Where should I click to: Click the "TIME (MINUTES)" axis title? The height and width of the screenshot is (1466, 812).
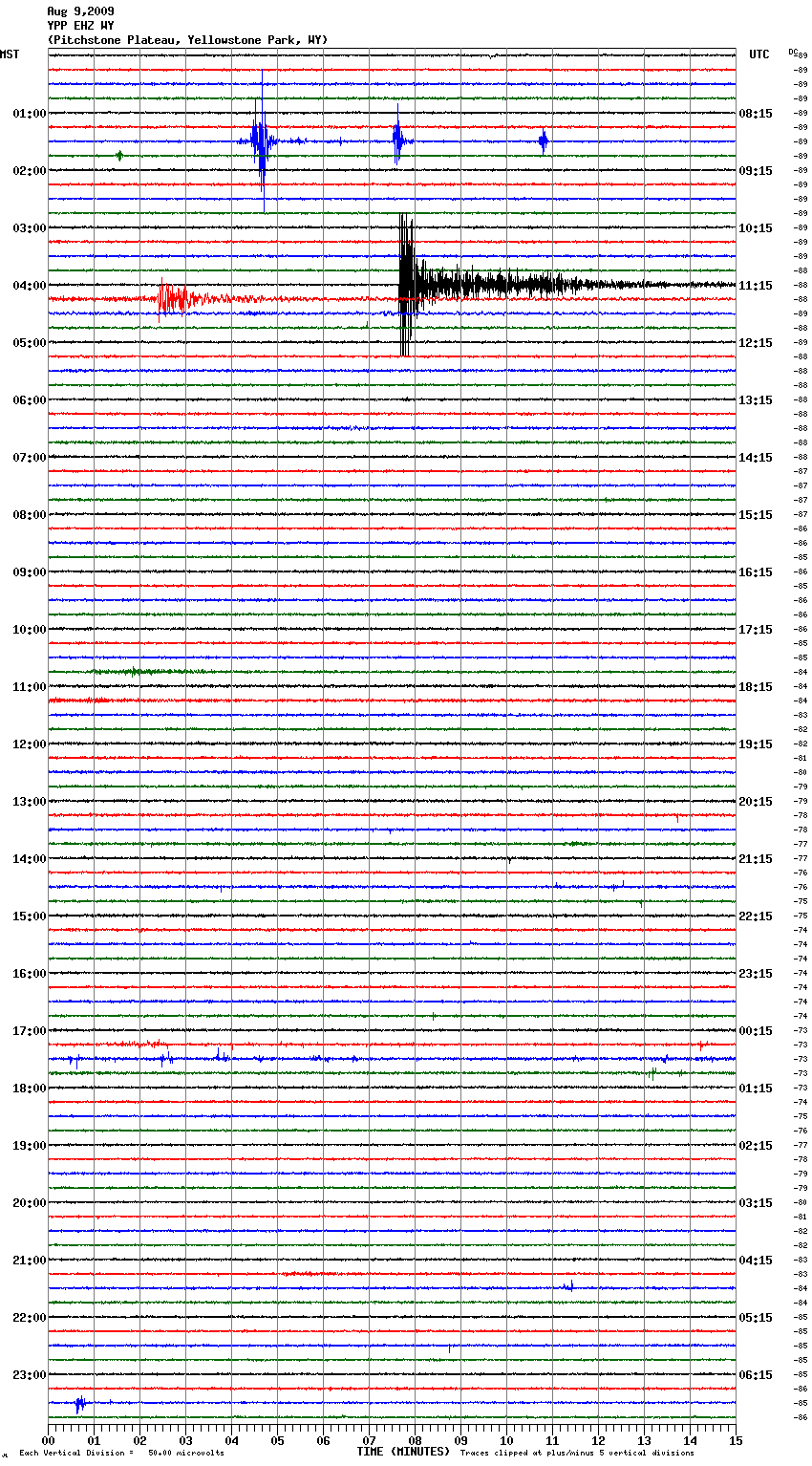(403, 1452)
